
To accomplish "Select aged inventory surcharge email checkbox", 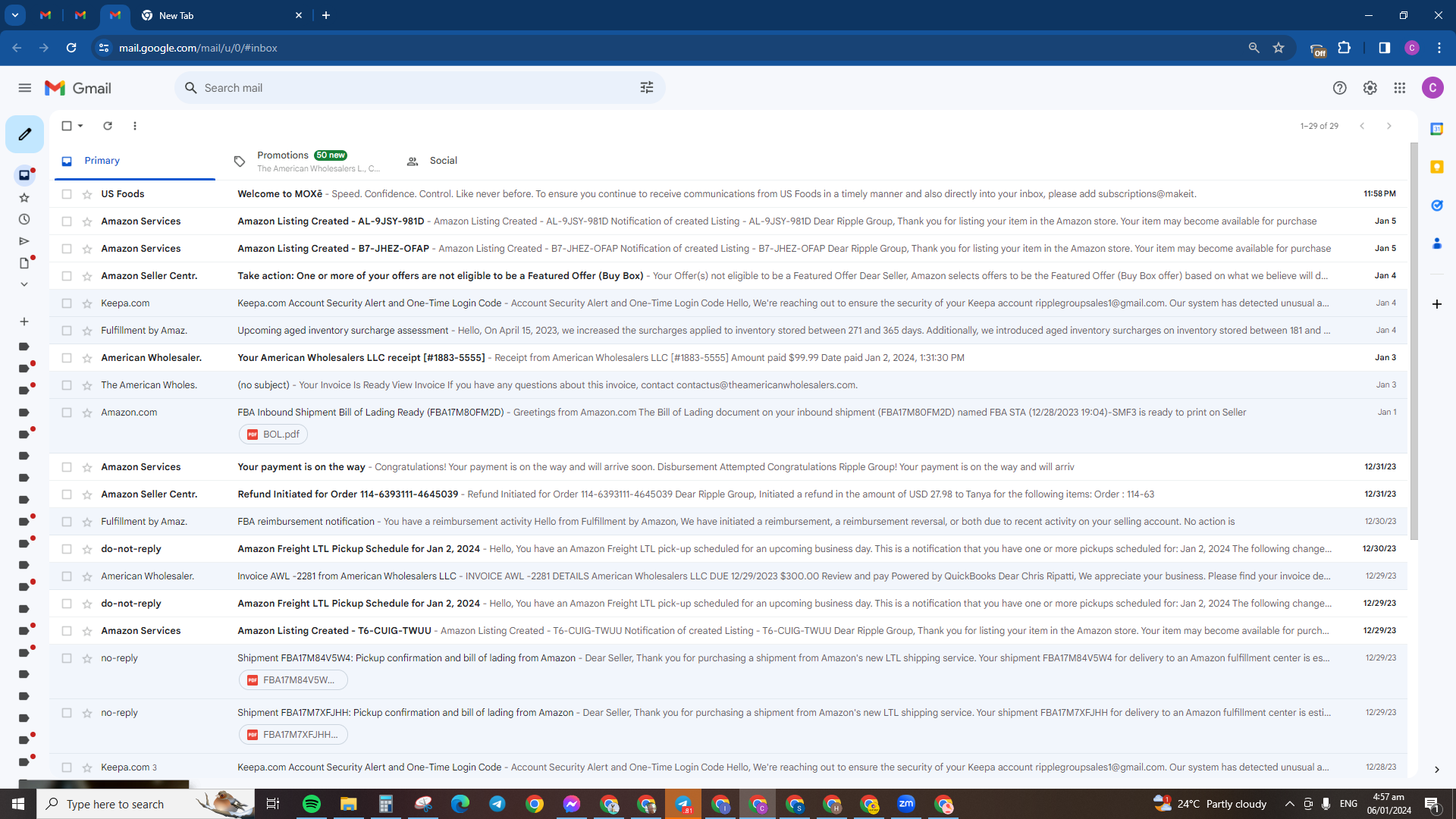I will tap(67, 331).
